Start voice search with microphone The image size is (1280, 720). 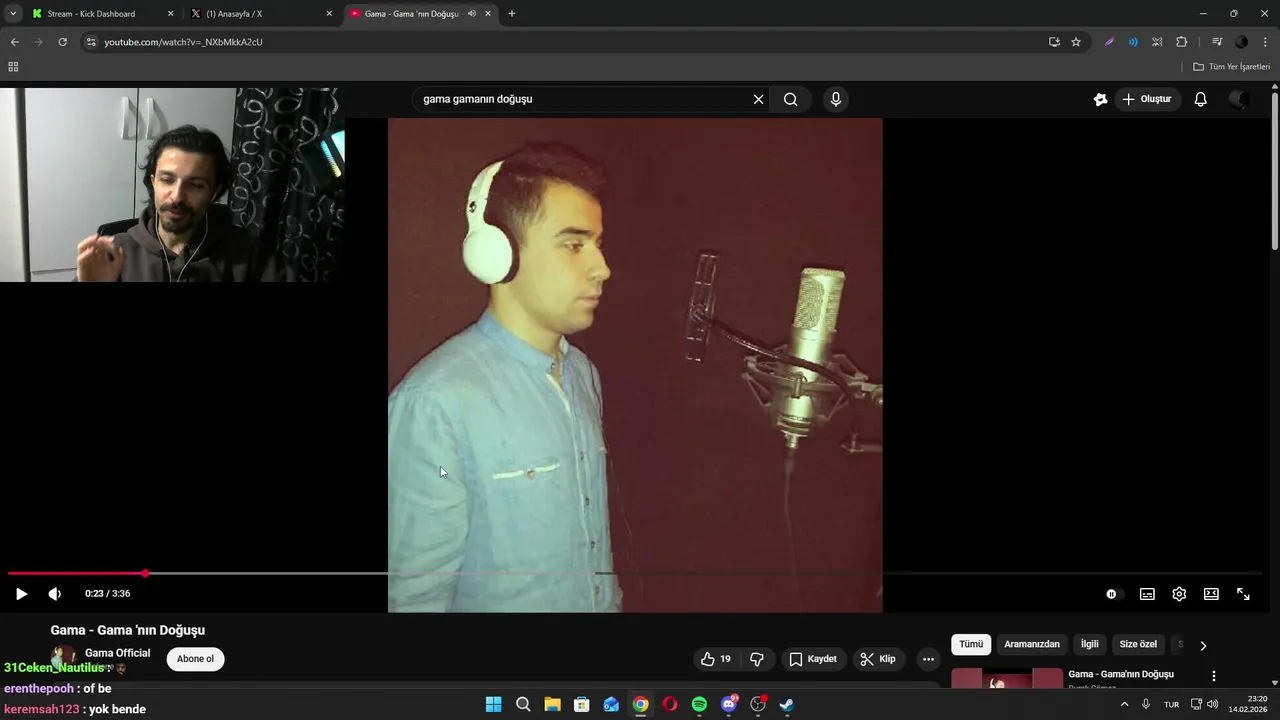(836, 99)
